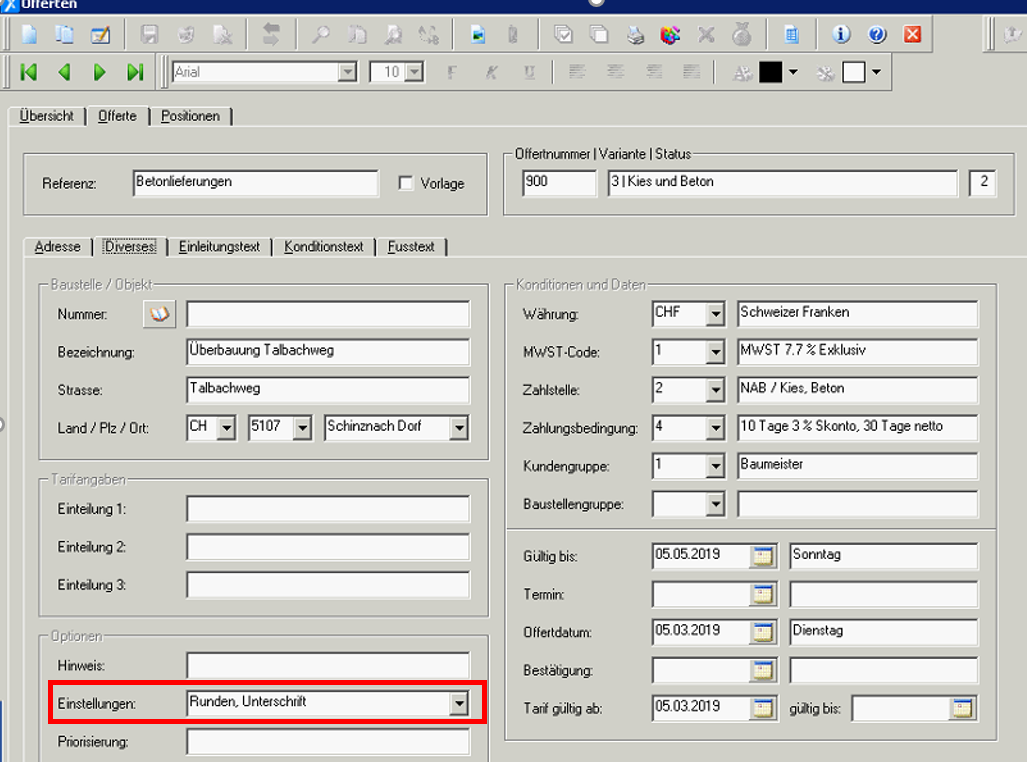Open the Kundengruppe dropdown
Image resolution: width=1027 pixels, height=762 pixels.
point(714,466)
